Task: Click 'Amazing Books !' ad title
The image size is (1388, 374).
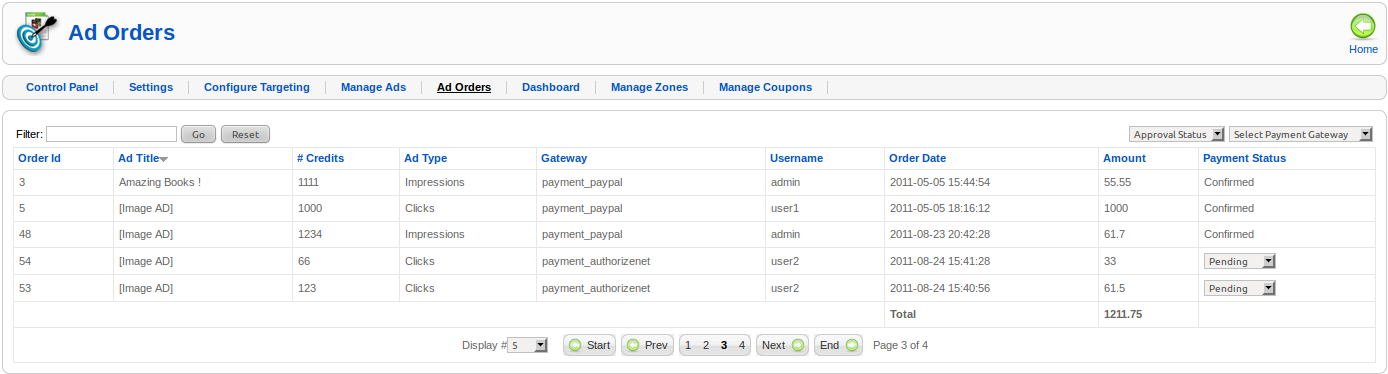Action: pyautogui.click(x=160, y=182)
